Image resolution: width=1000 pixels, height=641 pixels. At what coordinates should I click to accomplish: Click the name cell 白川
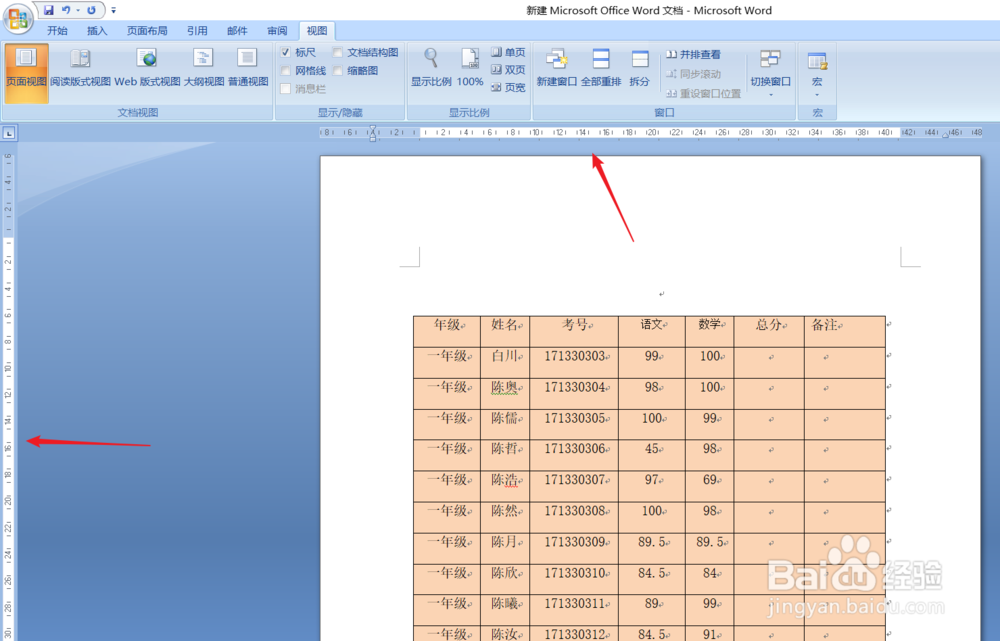pos(505,362)
